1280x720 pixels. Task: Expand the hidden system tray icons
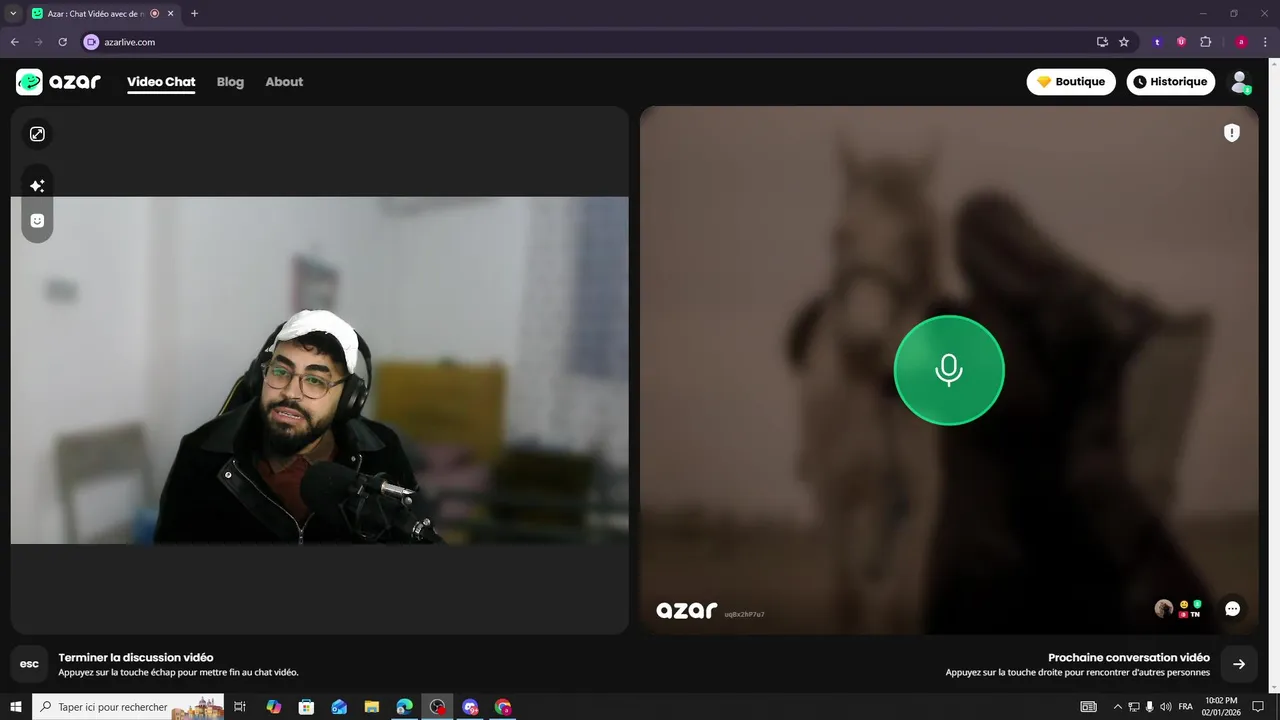pos(1117,707)
